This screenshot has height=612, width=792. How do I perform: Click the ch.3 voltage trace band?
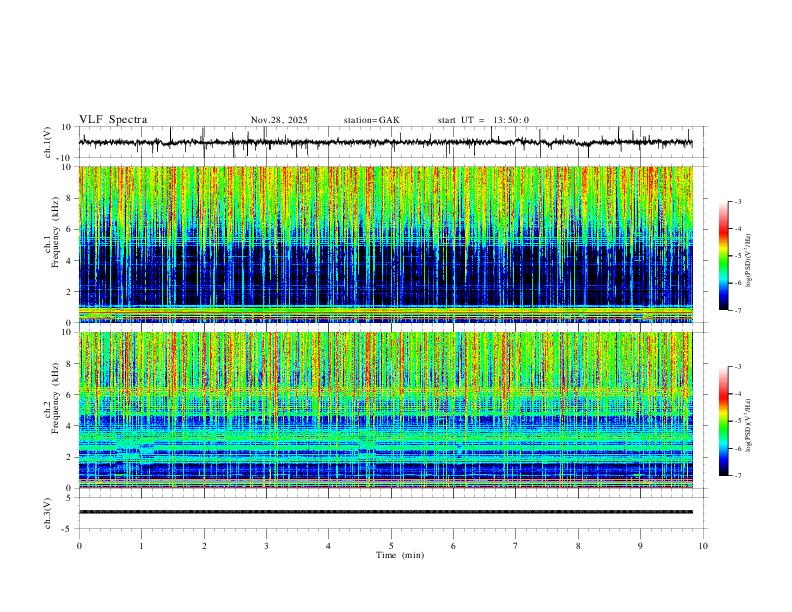[x=385, y=512]
